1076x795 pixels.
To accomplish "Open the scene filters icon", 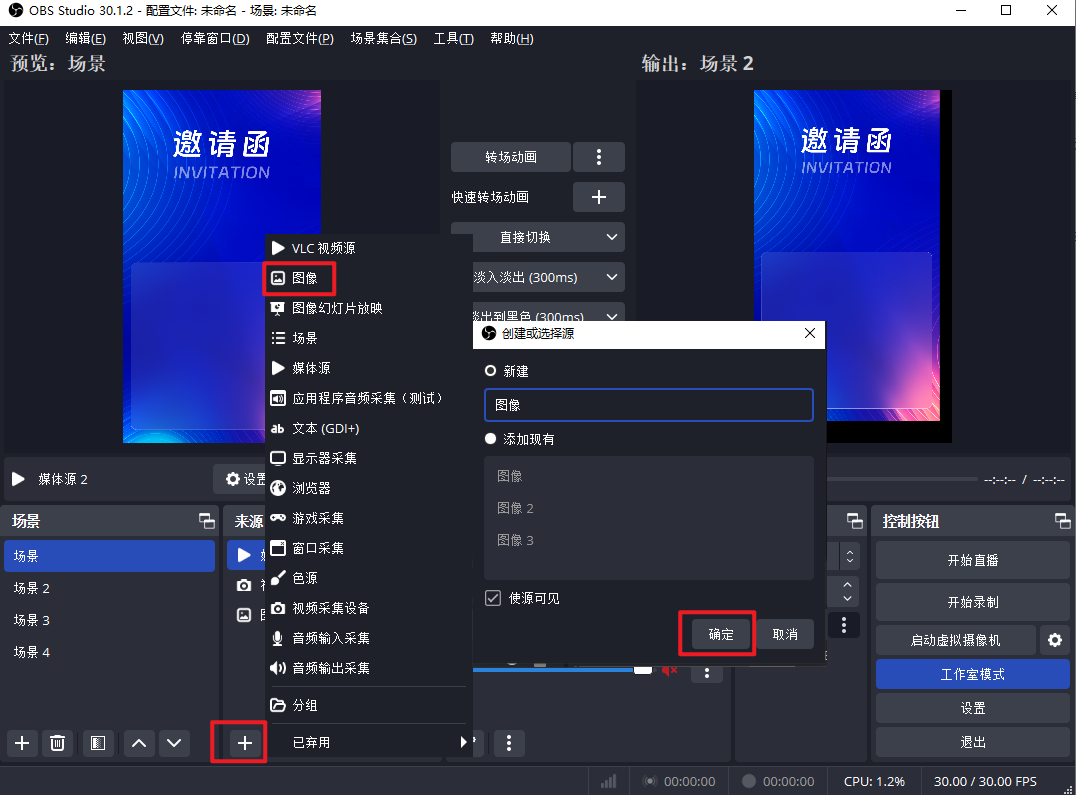I will click(x=97, y=743).
